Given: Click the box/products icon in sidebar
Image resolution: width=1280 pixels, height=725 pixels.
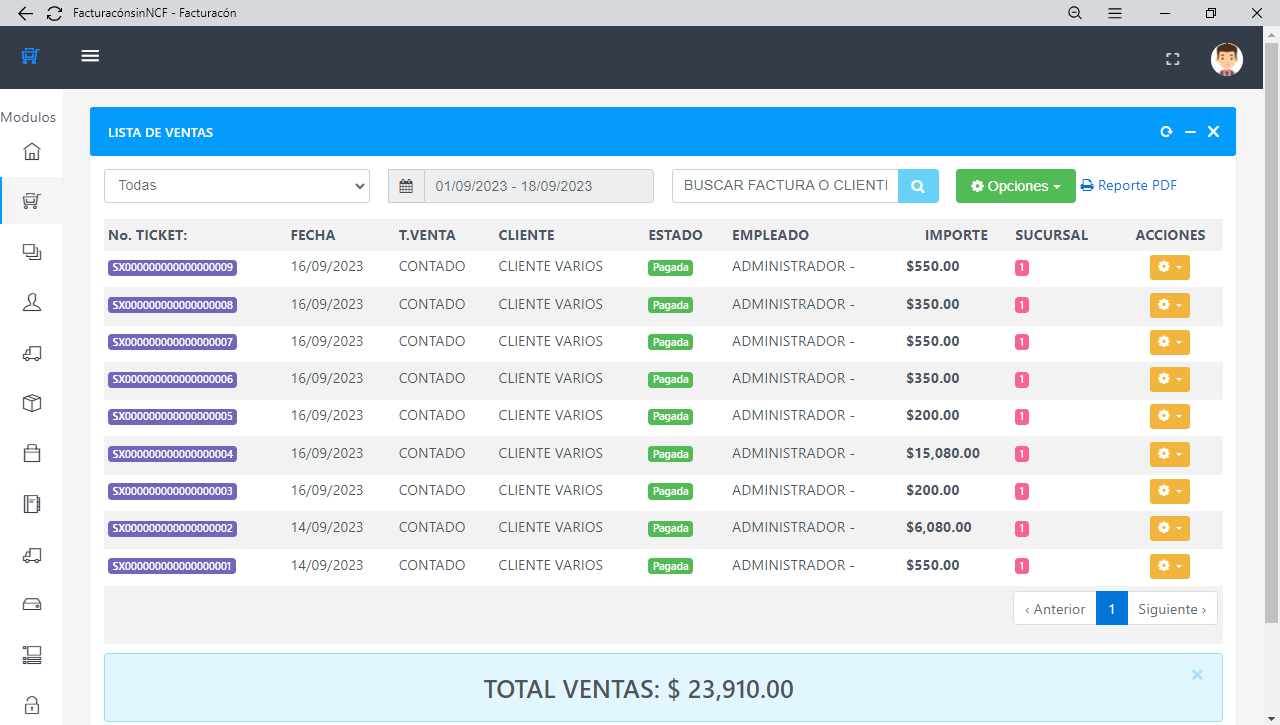Looking at the screenshot, I should 32,403.
